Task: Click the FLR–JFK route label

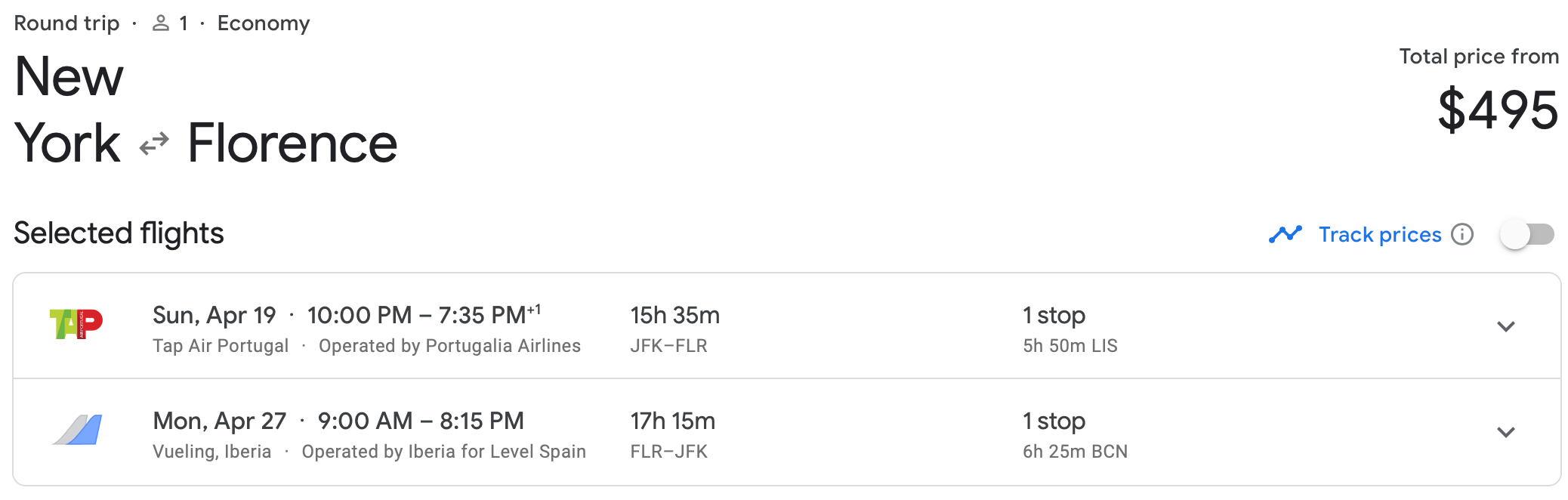Action: [x=668, y=452]
